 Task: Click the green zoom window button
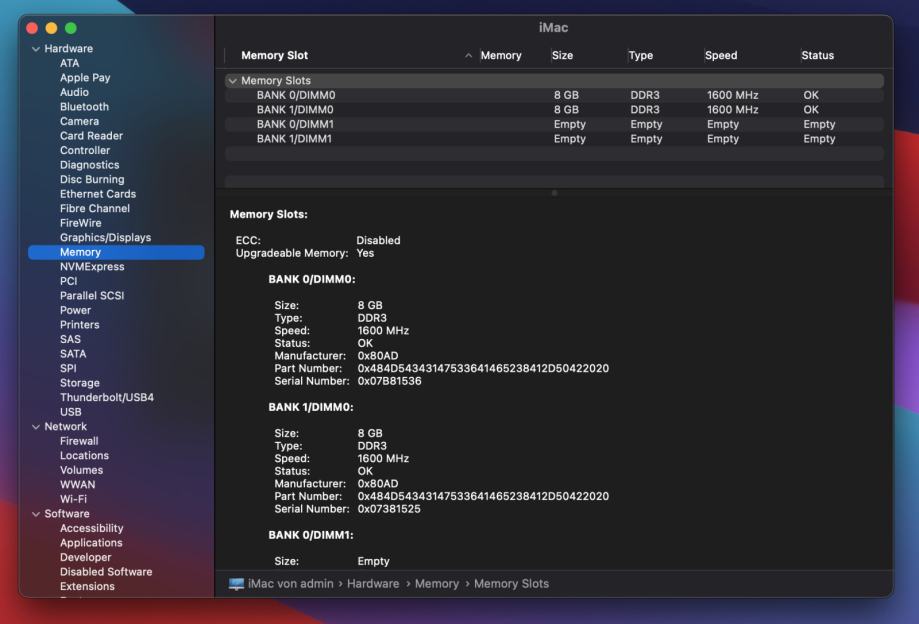[71, 27]
